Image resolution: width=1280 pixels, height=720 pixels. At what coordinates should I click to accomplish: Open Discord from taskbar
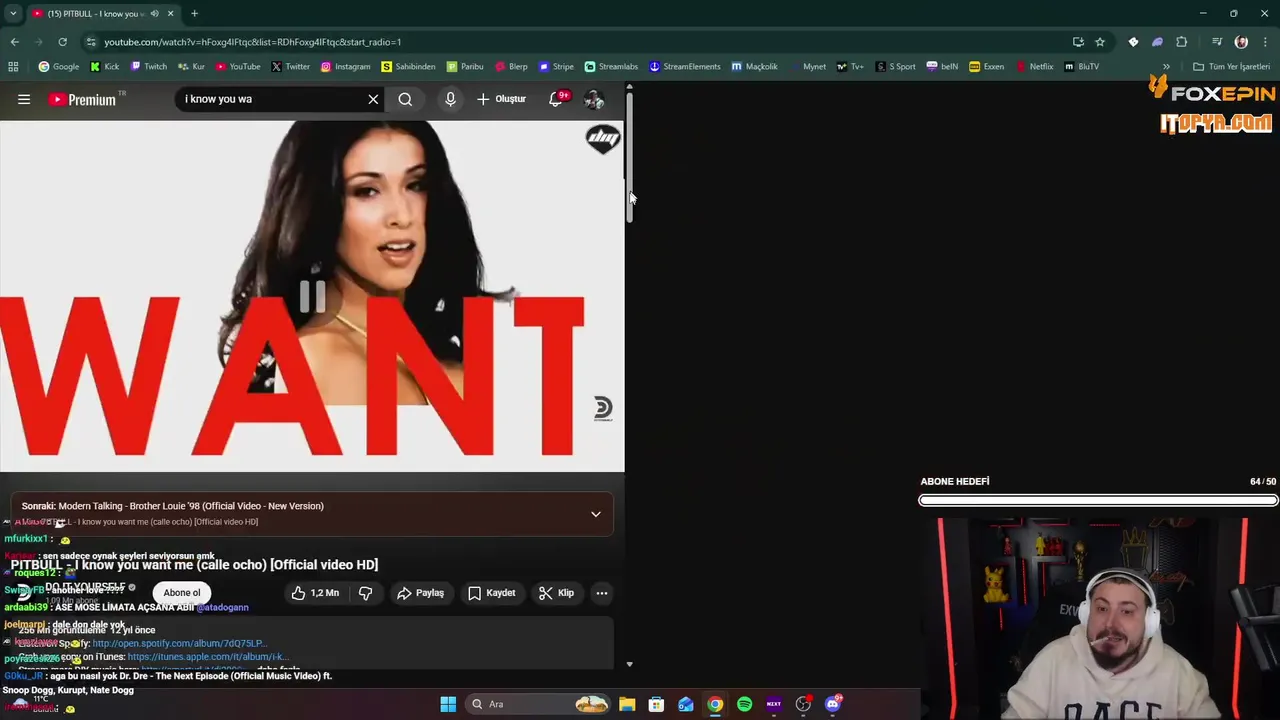[833, 704]
